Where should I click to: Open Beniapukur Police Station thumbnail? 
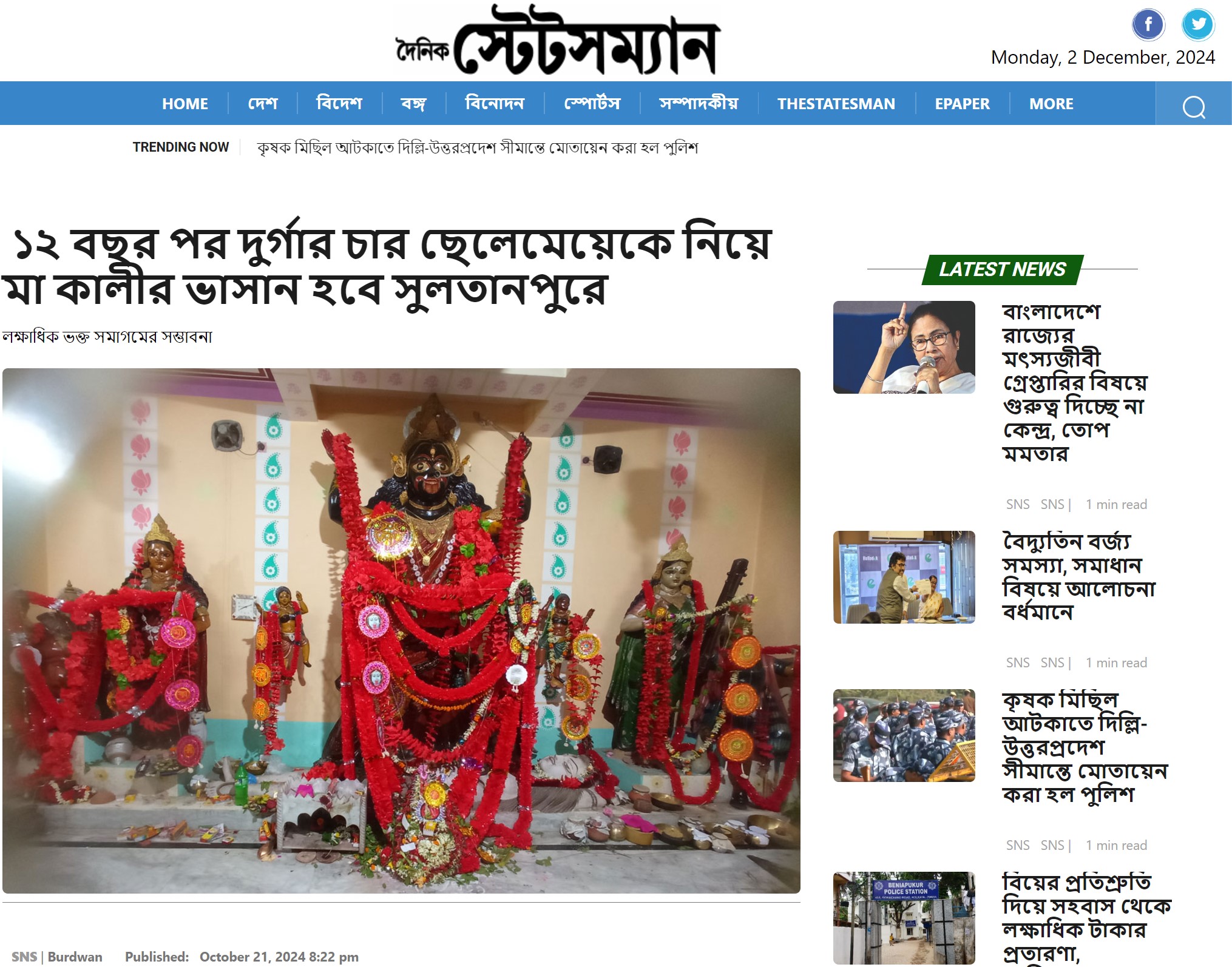click(x=904, y=918)
